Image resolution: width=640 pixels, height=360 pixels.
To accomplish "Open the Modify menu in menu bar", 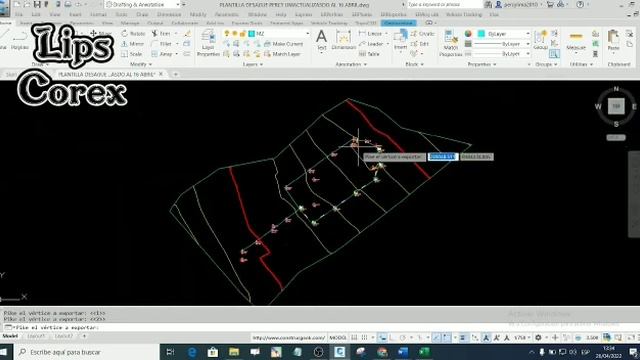I will pos(198,14).
